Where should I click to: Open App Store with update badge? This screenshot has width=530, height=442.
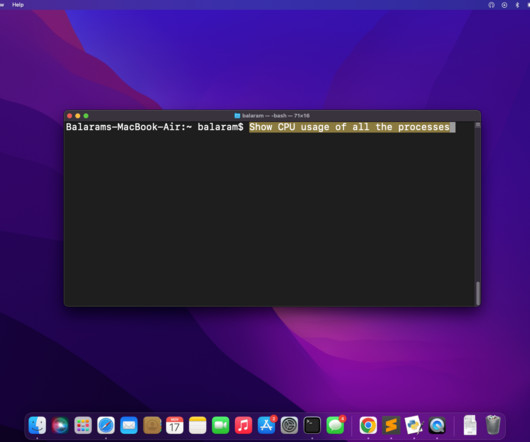coord(266,425)
